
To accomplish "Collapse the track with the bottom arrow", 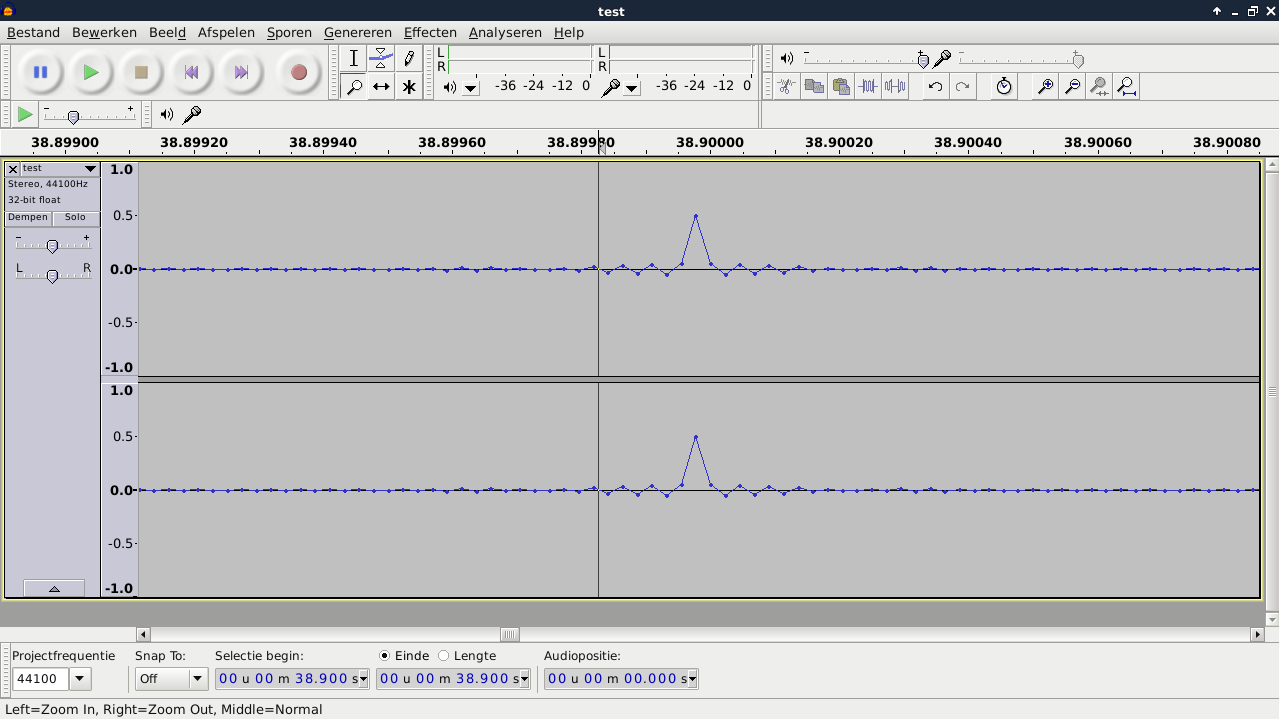I will 54,588.
